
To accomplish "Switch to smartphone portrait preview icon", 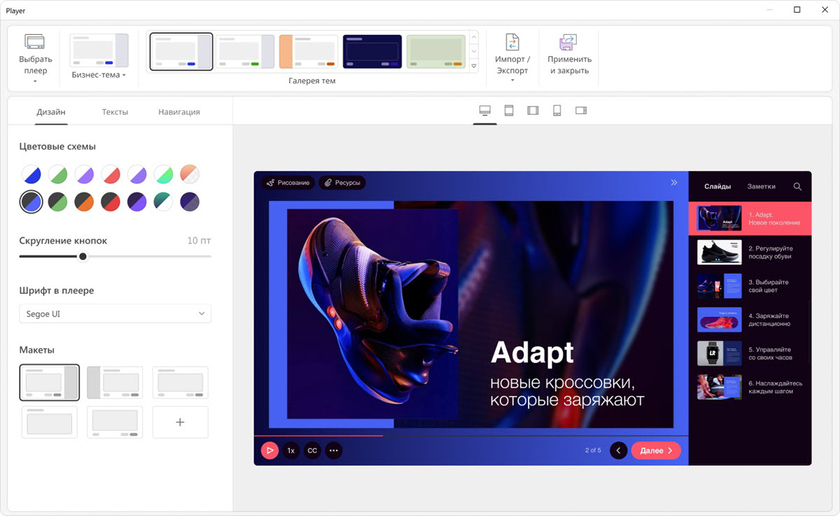I will coord(557,110).
